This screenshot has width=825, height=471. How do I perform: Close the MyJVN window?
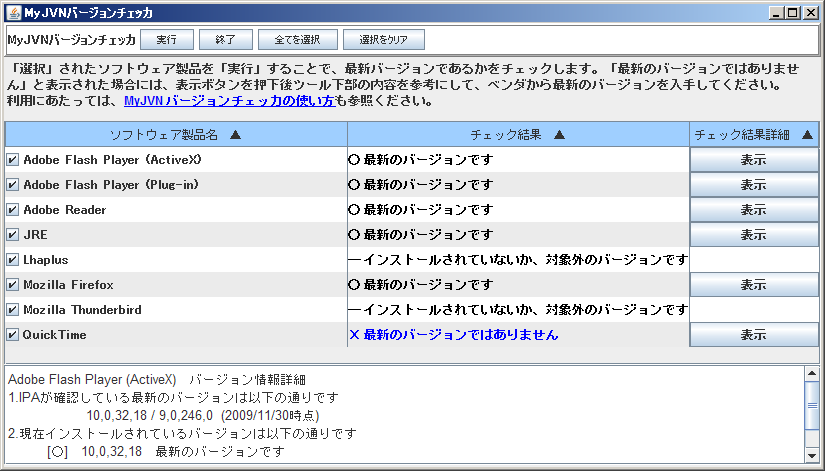tap(811, 13)
